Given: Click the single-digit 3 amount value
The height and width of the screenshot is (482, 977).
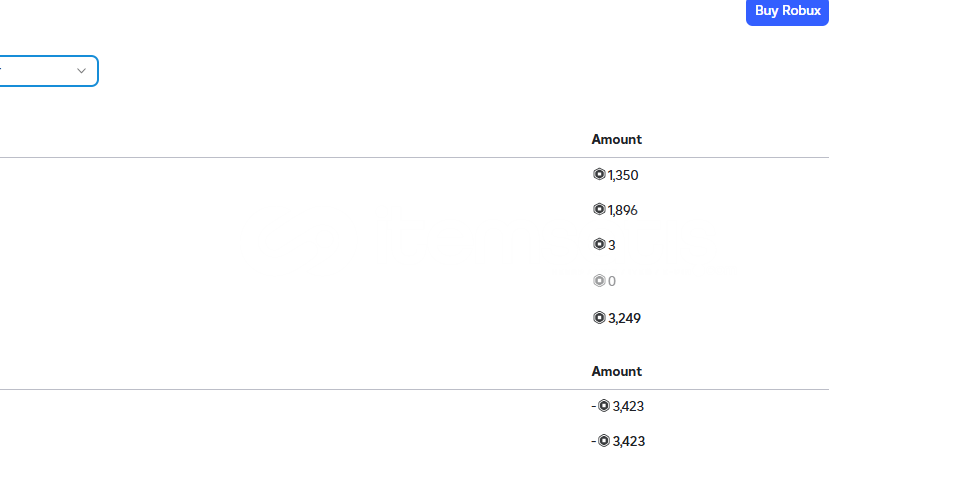Looking at the screenshot, I should pyautogui.click(x=612, y=245).
